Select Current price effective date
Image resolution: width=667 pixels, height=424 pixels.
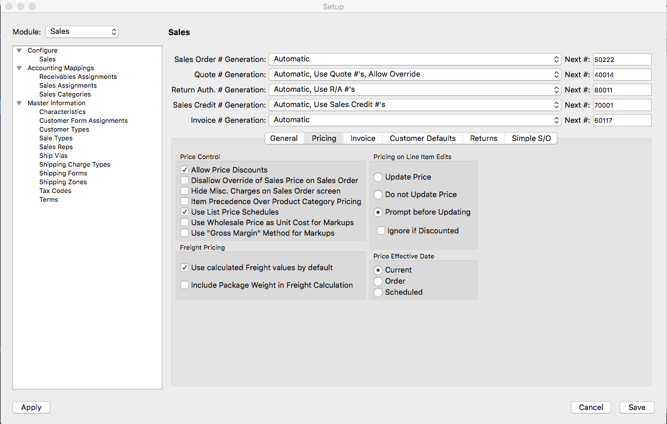pyautogui.click(x=378, y=270)
